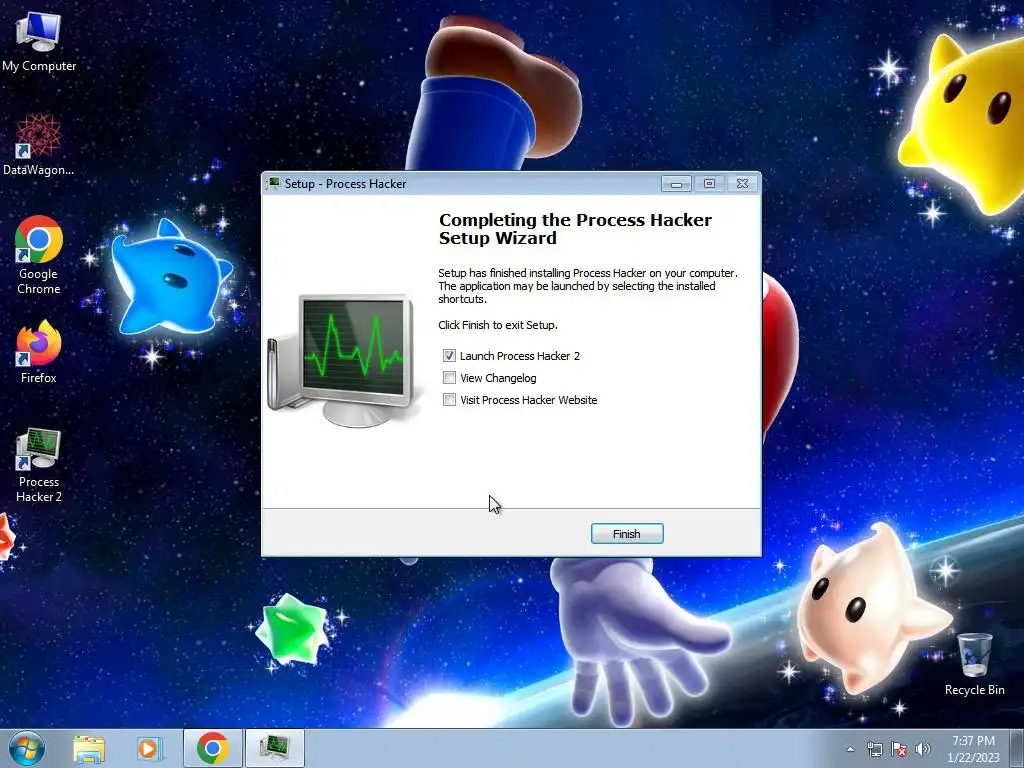Open the clock showing 7:37 PM

(x=973, y=749)
